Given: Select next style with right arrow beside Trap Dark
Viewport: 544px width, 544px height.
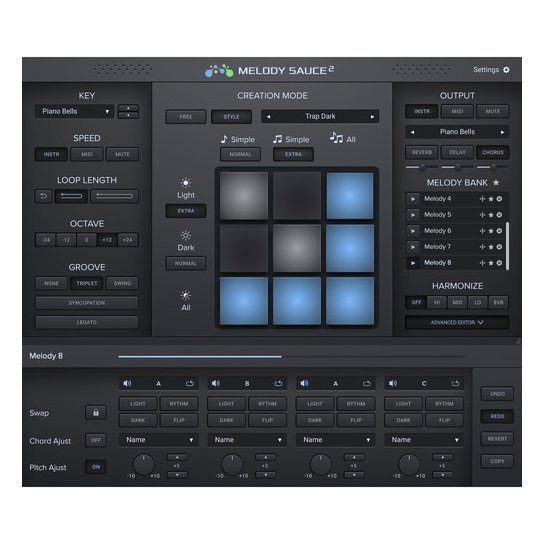Looking at the screenshot, I should 372,117.
